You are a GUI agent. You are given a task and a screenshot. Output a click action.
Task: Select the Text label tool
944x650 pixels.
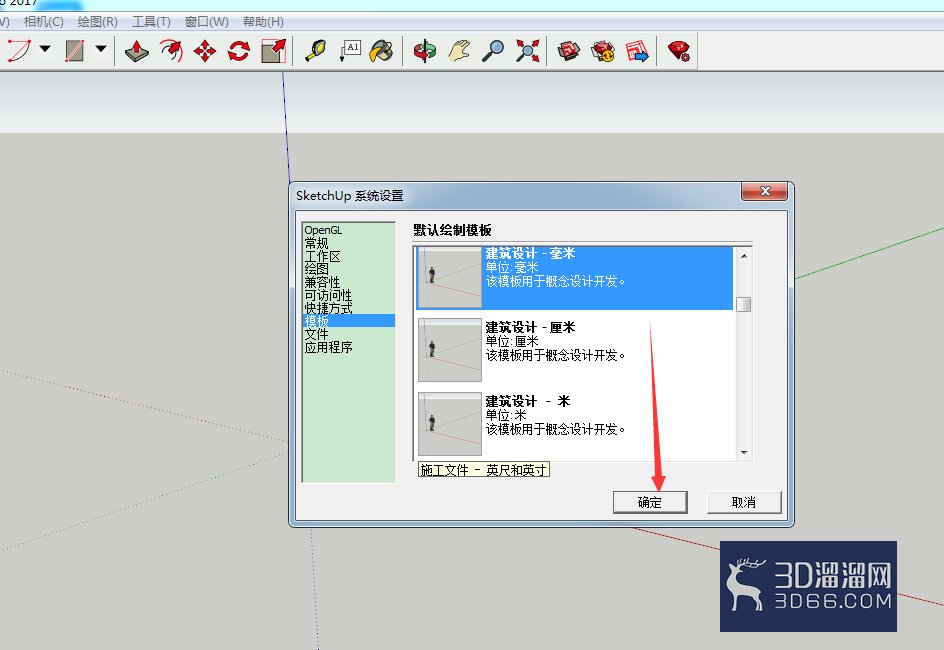[x=350, y=51]
